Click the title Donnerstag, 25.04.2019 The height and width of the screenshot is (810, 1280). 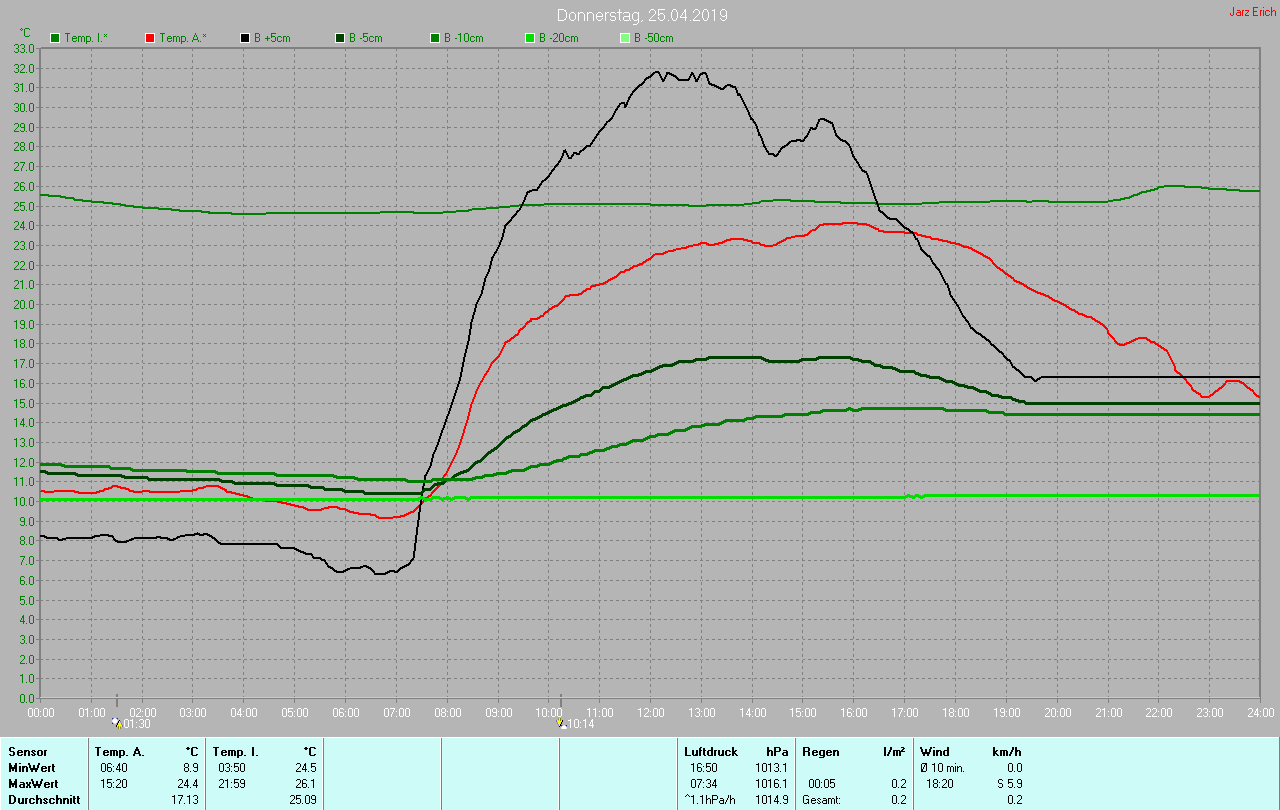pyautogui.click(x=641, y=15)
